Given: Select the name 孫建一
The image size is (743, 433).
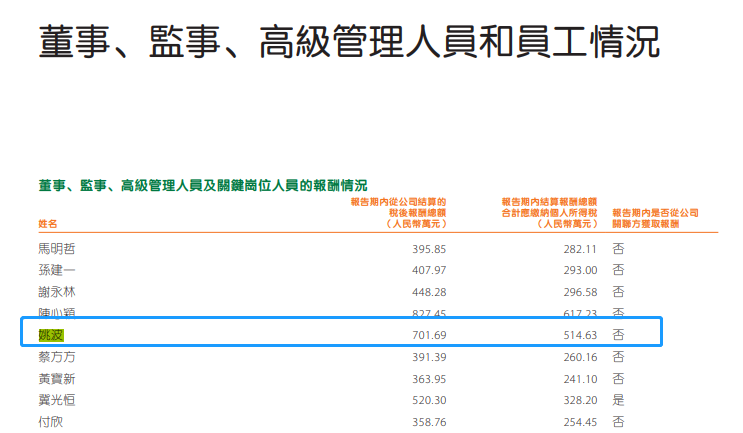Looking at the screenshot, I should click(x=57, y=270).
